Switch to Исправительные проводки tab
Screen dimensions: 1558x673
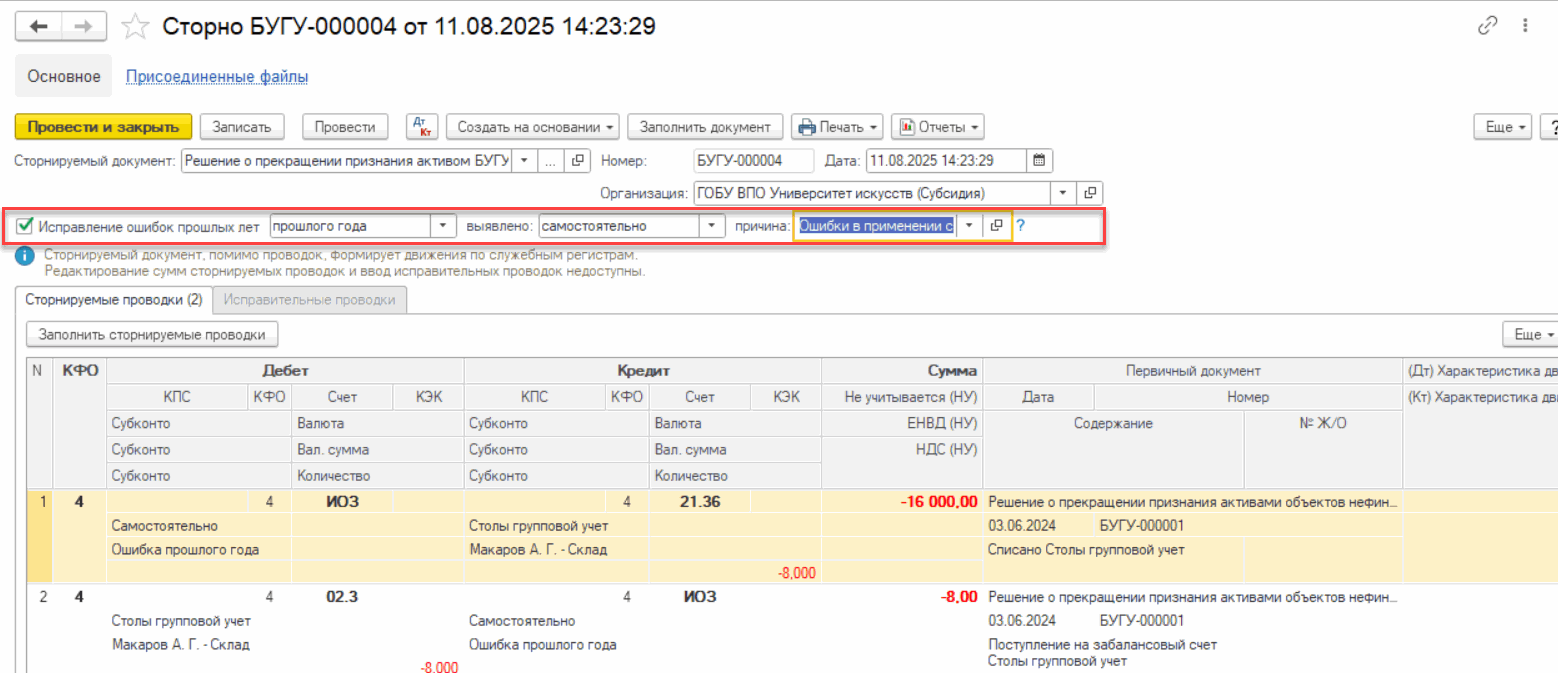[x=310, y=300]
